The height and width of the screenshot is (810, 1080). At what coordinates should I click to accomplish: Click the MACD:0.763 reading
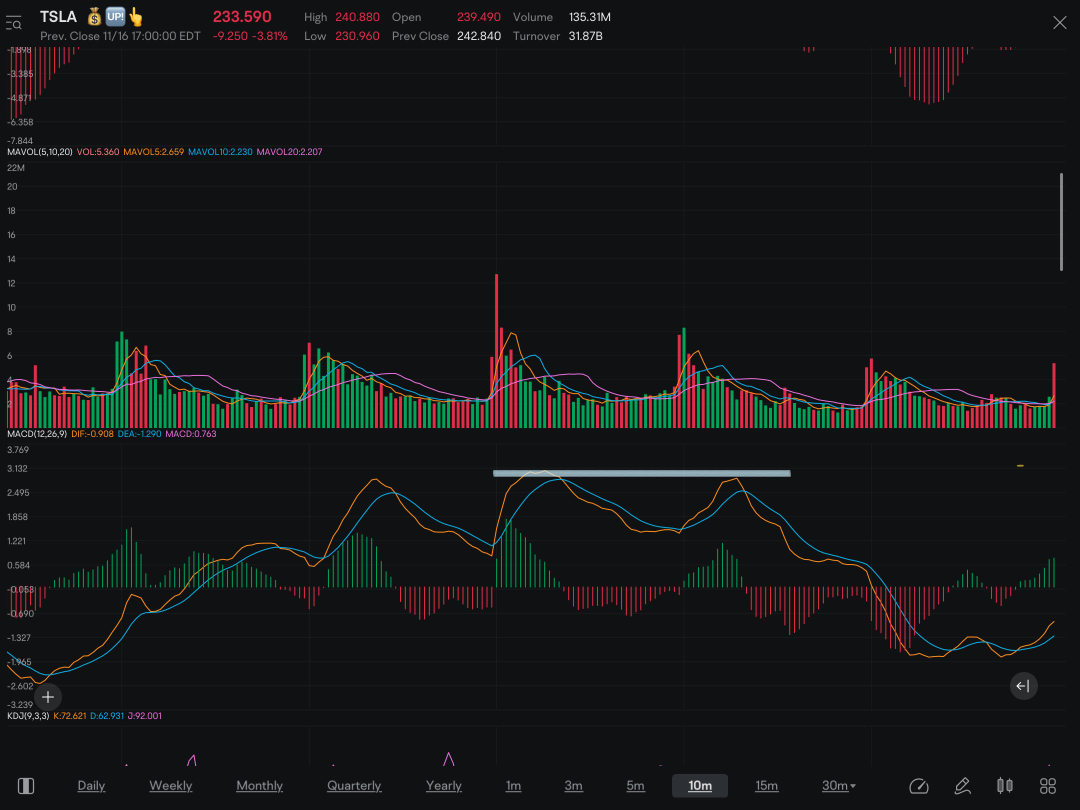tap(191, 434)
